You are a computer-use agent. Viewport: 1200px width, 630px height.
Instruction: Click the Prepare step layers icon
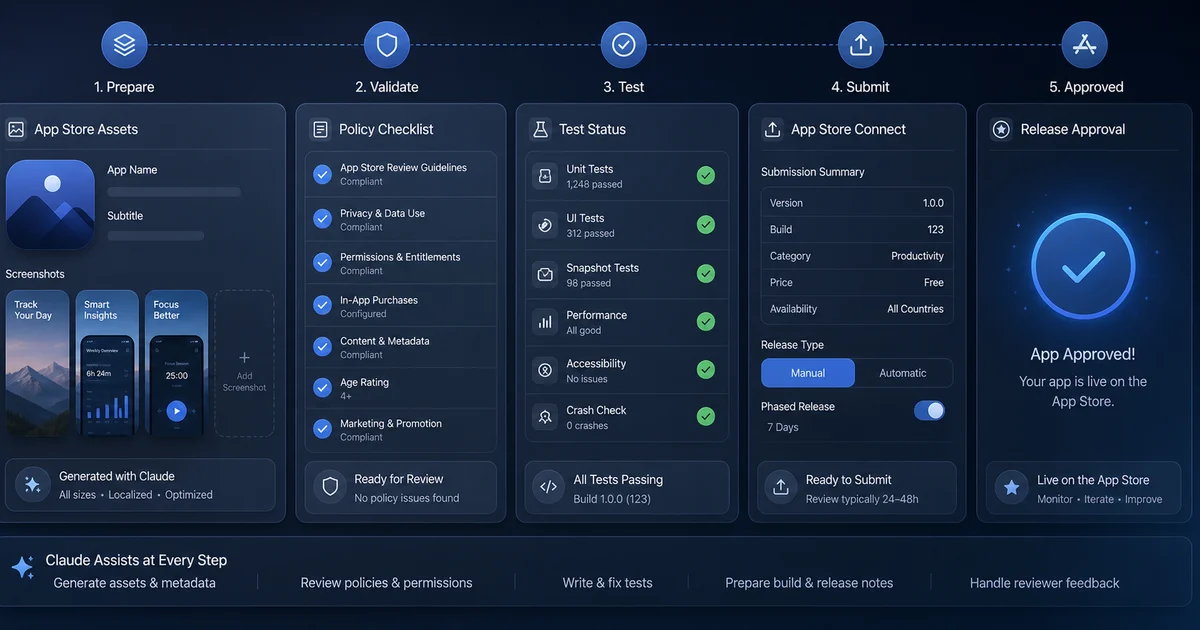point(124,45)
